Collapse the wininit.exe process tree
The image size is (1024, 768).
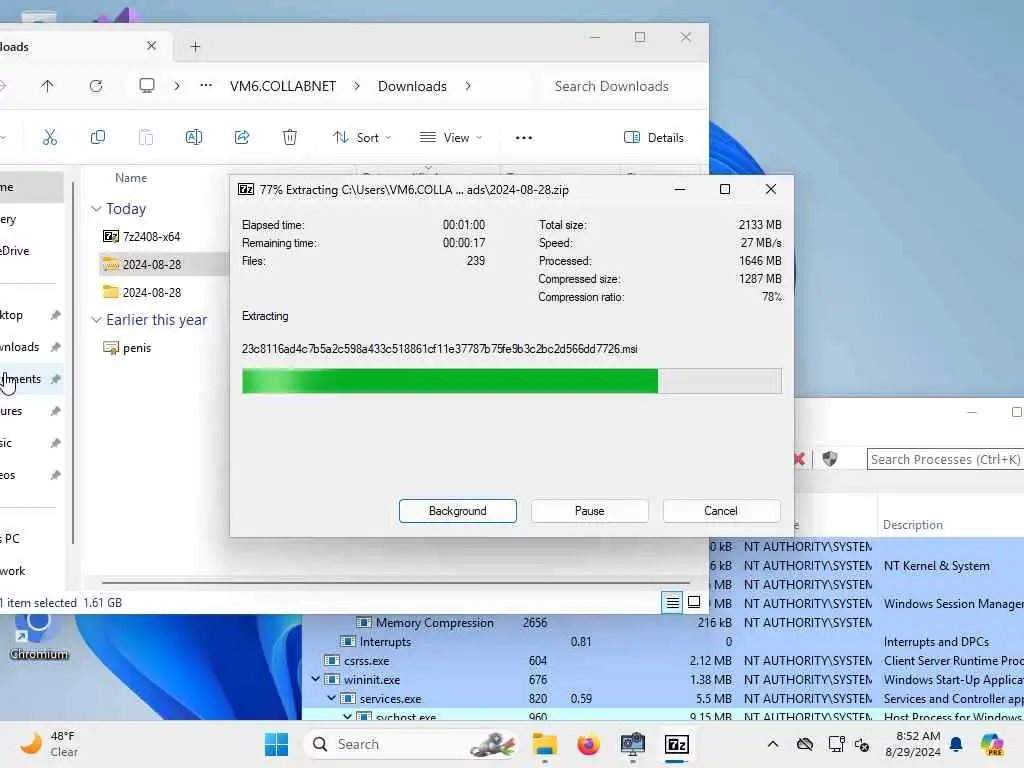315,679
